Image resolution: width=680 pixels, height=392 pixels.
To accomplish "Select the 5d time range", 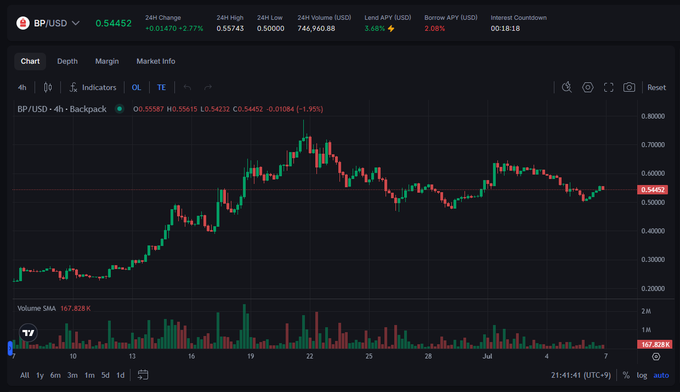I will click(x=105, y=375).
